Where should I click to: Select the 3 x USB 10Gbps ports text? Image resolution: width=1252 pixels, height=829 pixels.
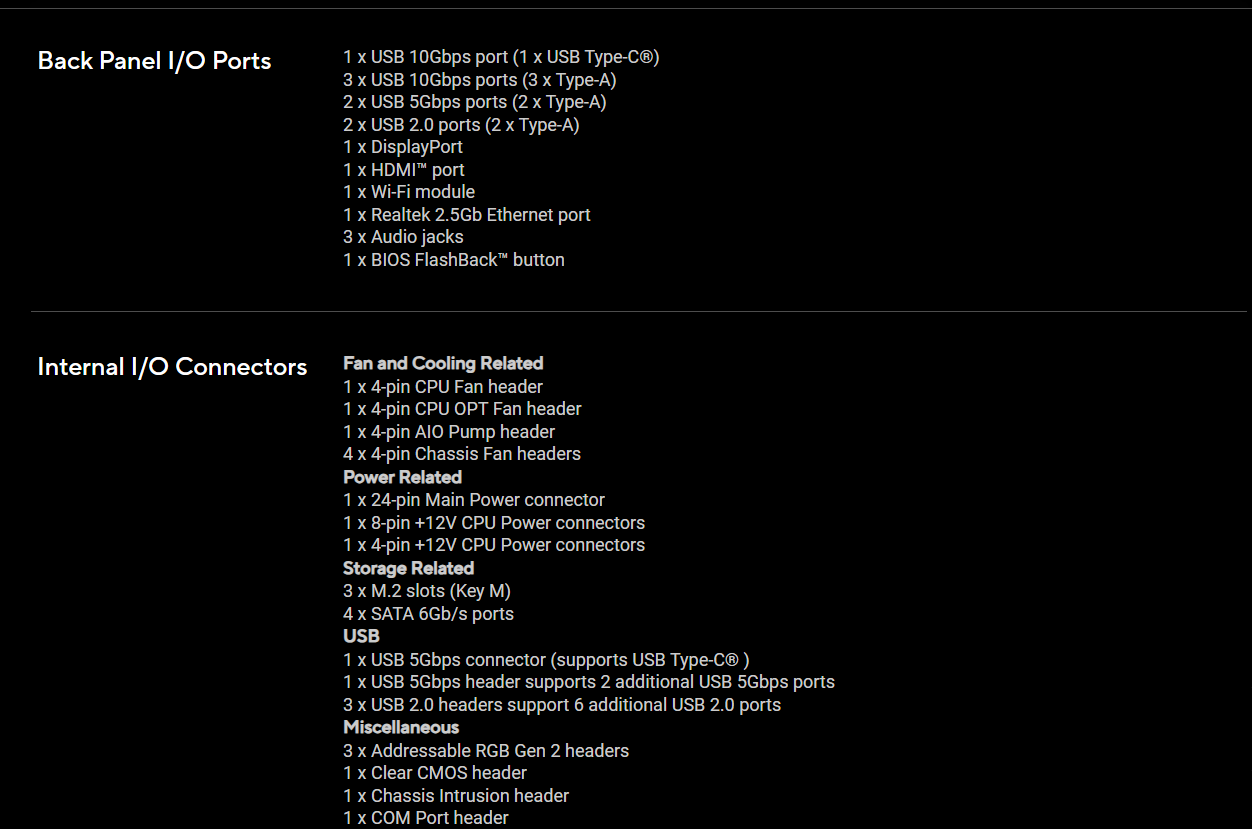479,80
